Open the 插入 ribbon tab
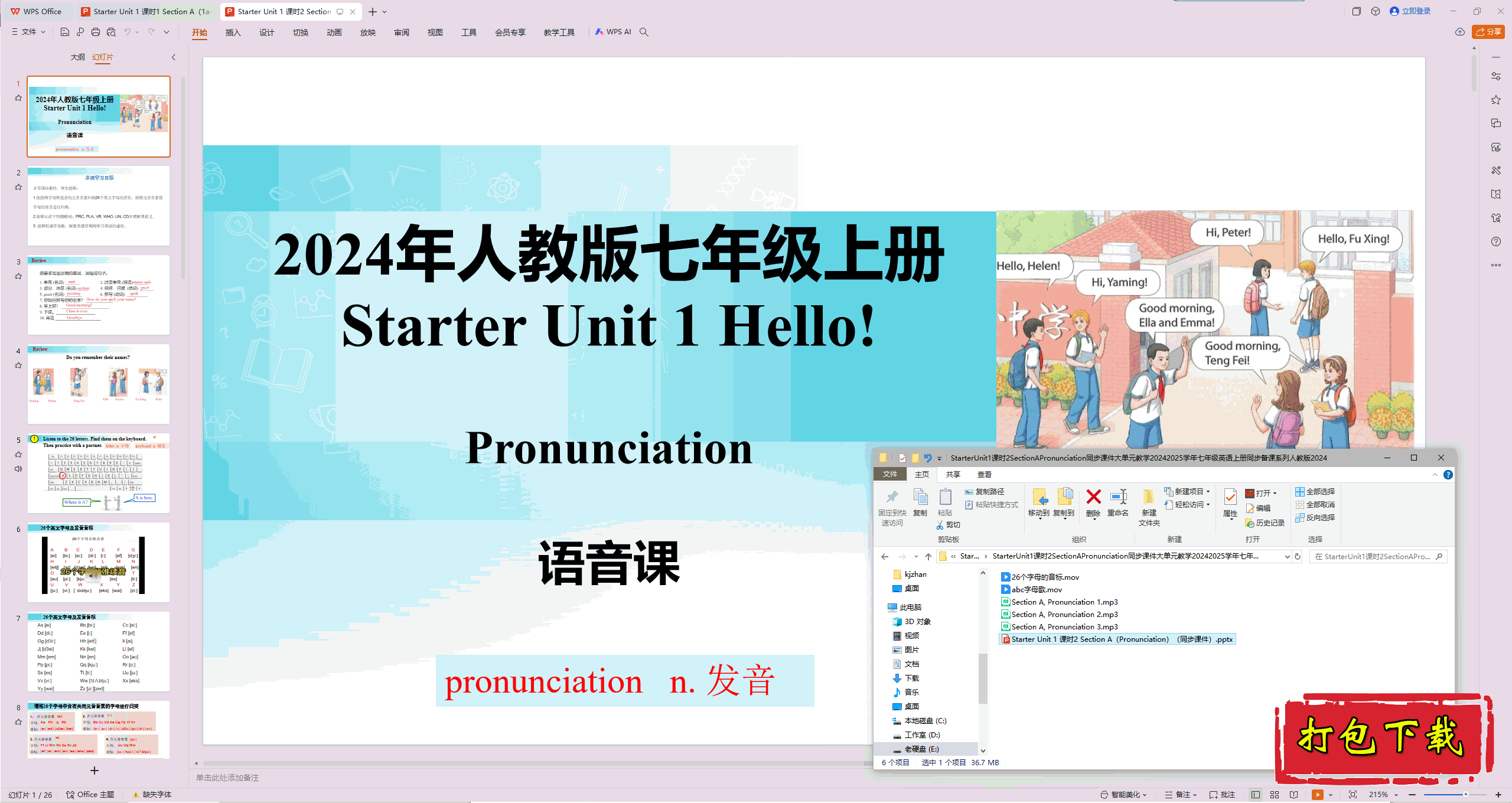The height and width of the screenshot is (803, 1512). (233, 32)
